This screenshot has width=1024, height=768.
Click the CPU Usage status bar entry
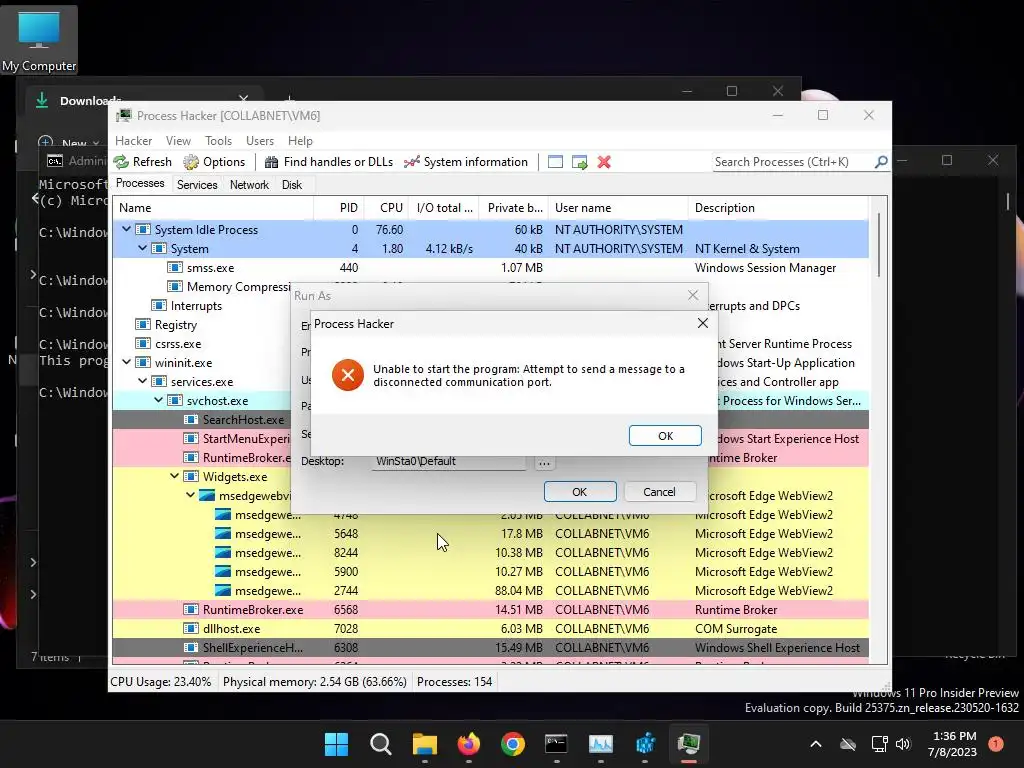(x=161, y=682)
